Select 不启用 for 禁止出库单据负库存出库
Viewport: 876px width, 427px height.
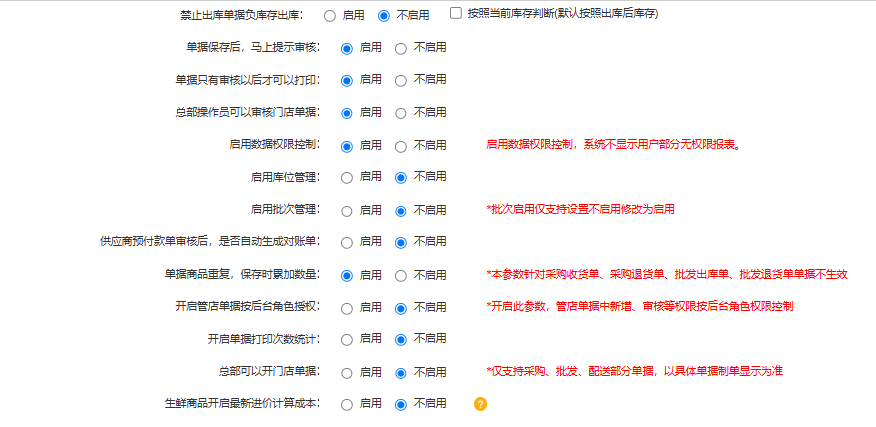click(x=384, y=15)
